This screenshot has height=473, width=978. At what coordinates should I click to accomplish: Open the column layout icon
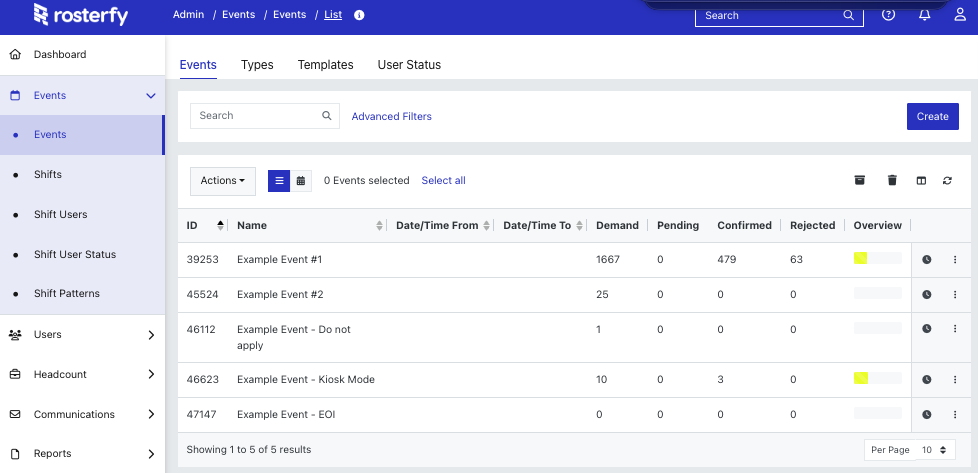(x=921, y=180)
